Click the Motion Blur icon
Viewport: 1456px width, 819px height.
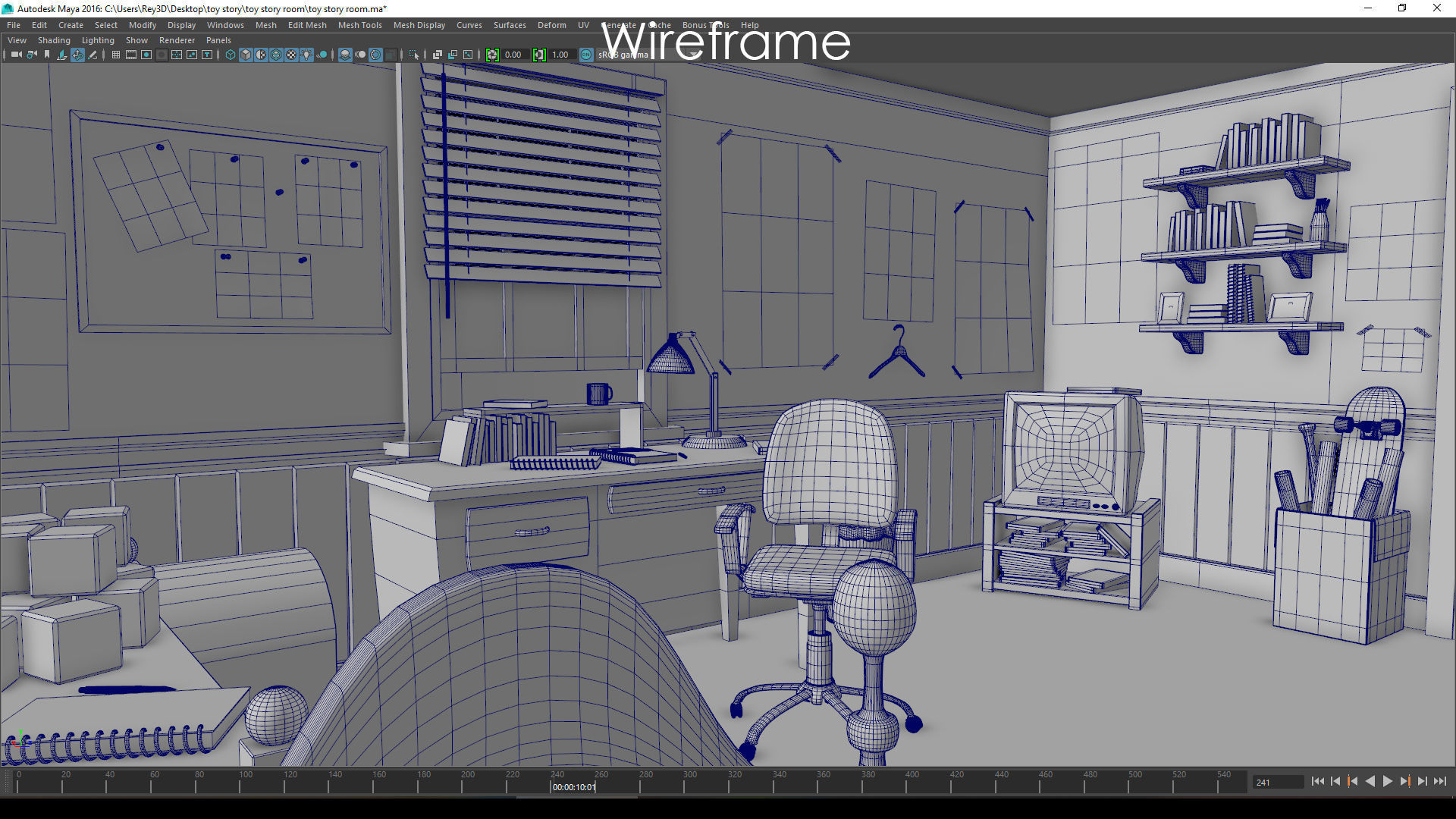pyautogui.click(x=360, y=55)
